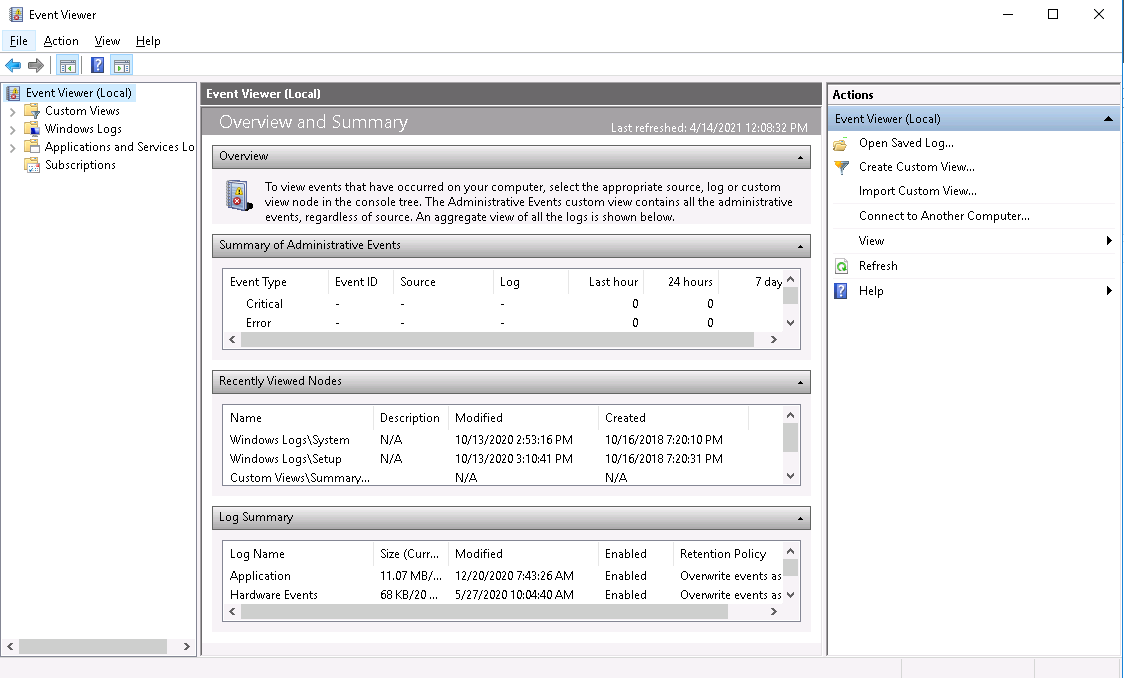Select the Application log row
The width and height of the screenshot is (1124, 678).
click(x=502, y=576)
